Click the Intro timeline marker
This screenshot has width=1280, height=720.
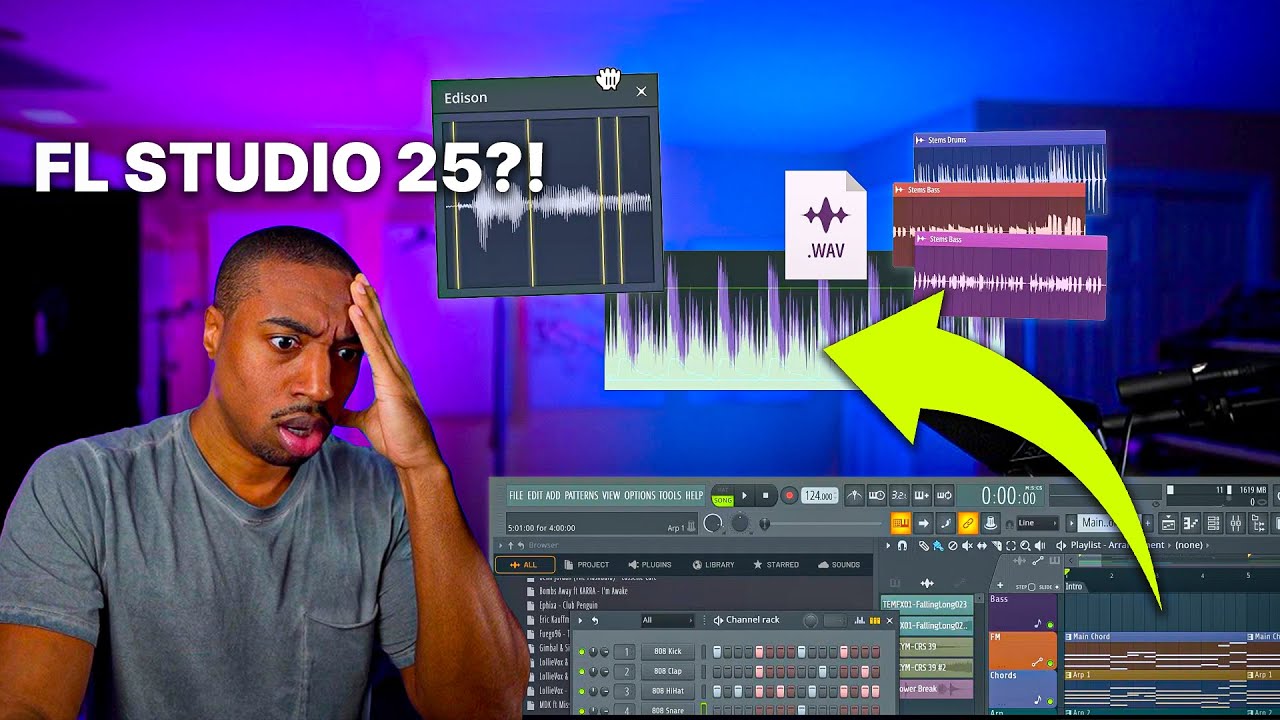pos(1074,587)
